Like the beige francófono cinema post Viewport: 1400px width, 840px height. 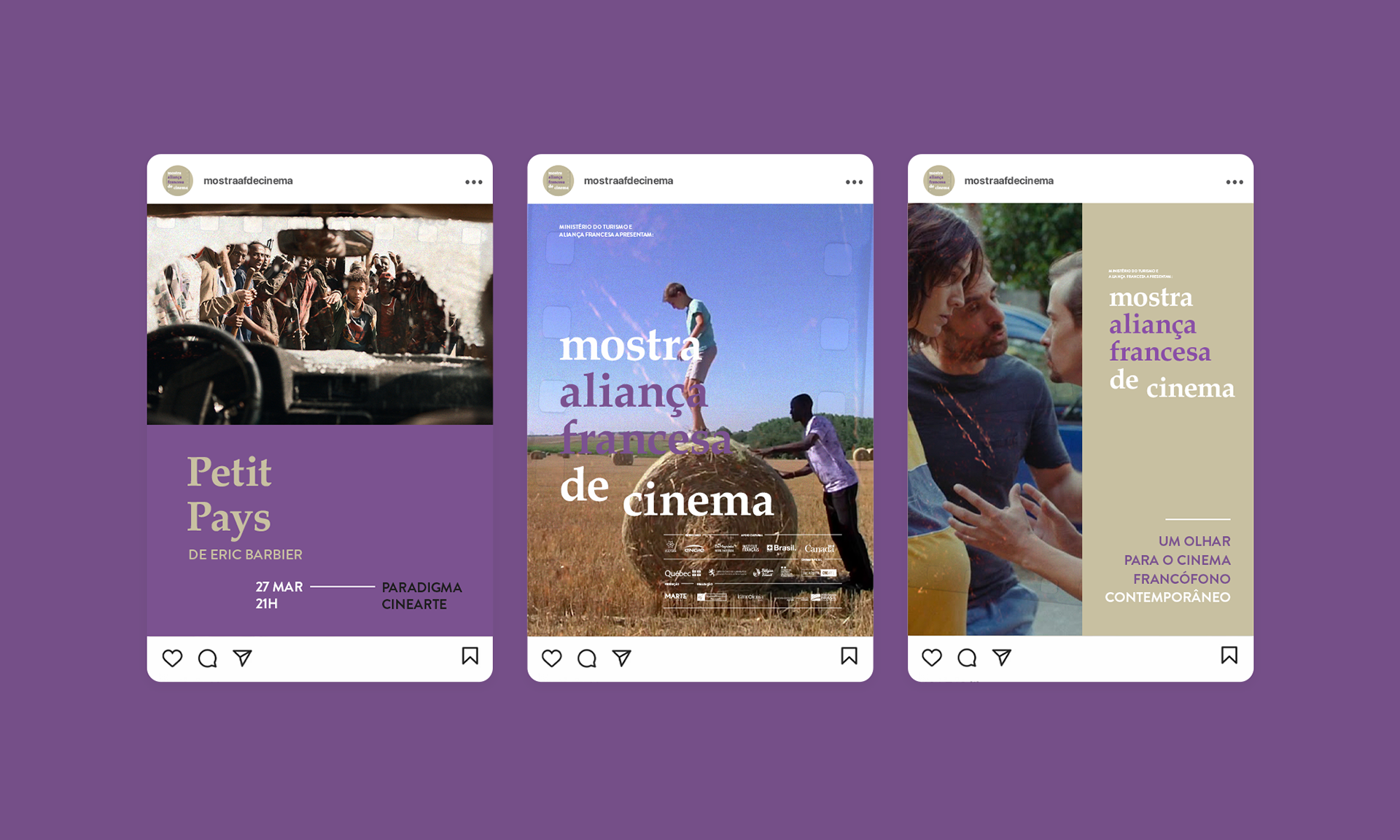(x=932, y=658)
